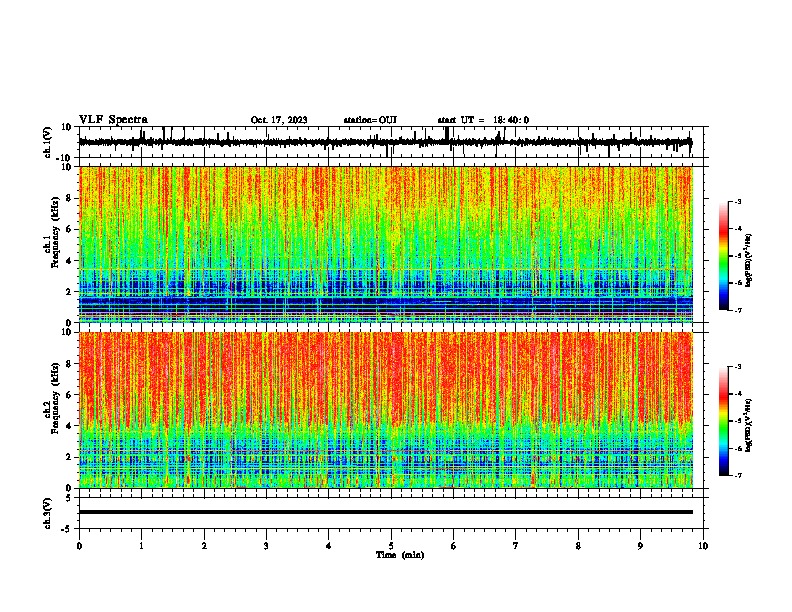Click the ch.1 spectrogram color scale bar

[723, 256]
